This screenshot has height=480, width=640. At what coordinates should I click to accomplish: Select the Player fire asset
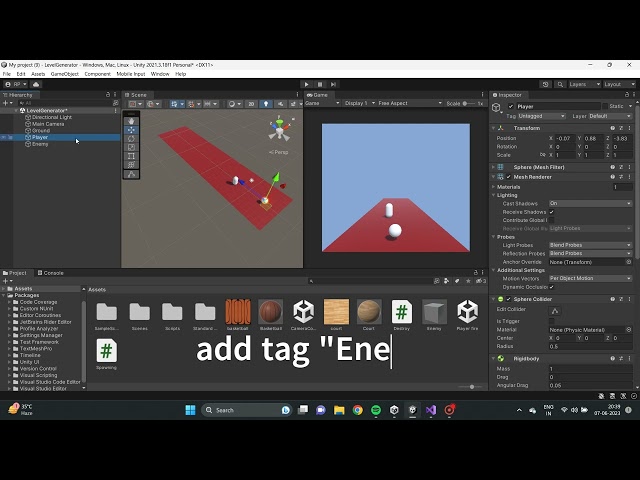(x=467, y=312)
